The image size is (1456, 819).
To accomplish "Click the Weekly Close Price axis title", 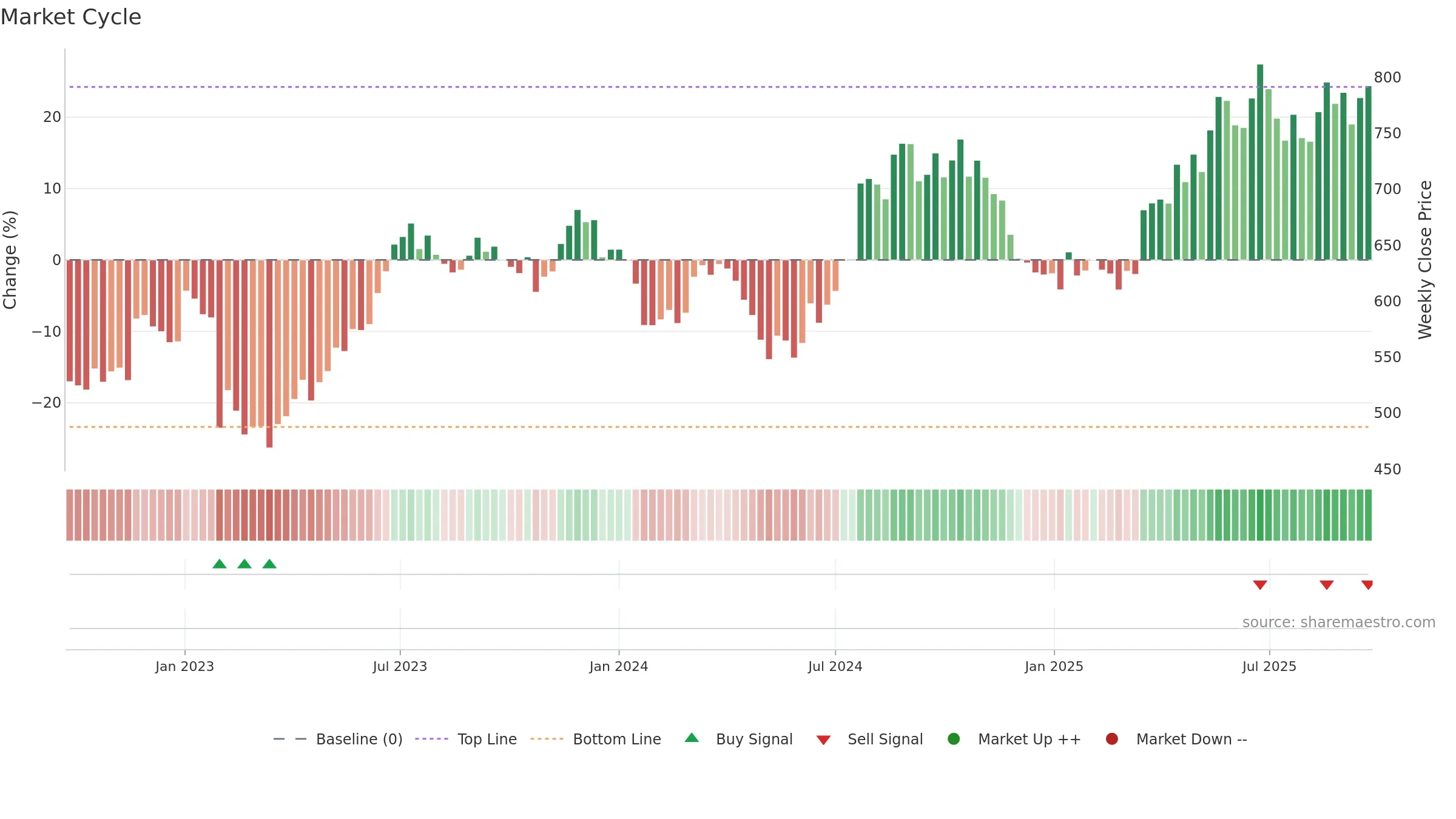I will [x=1425, y=260].
